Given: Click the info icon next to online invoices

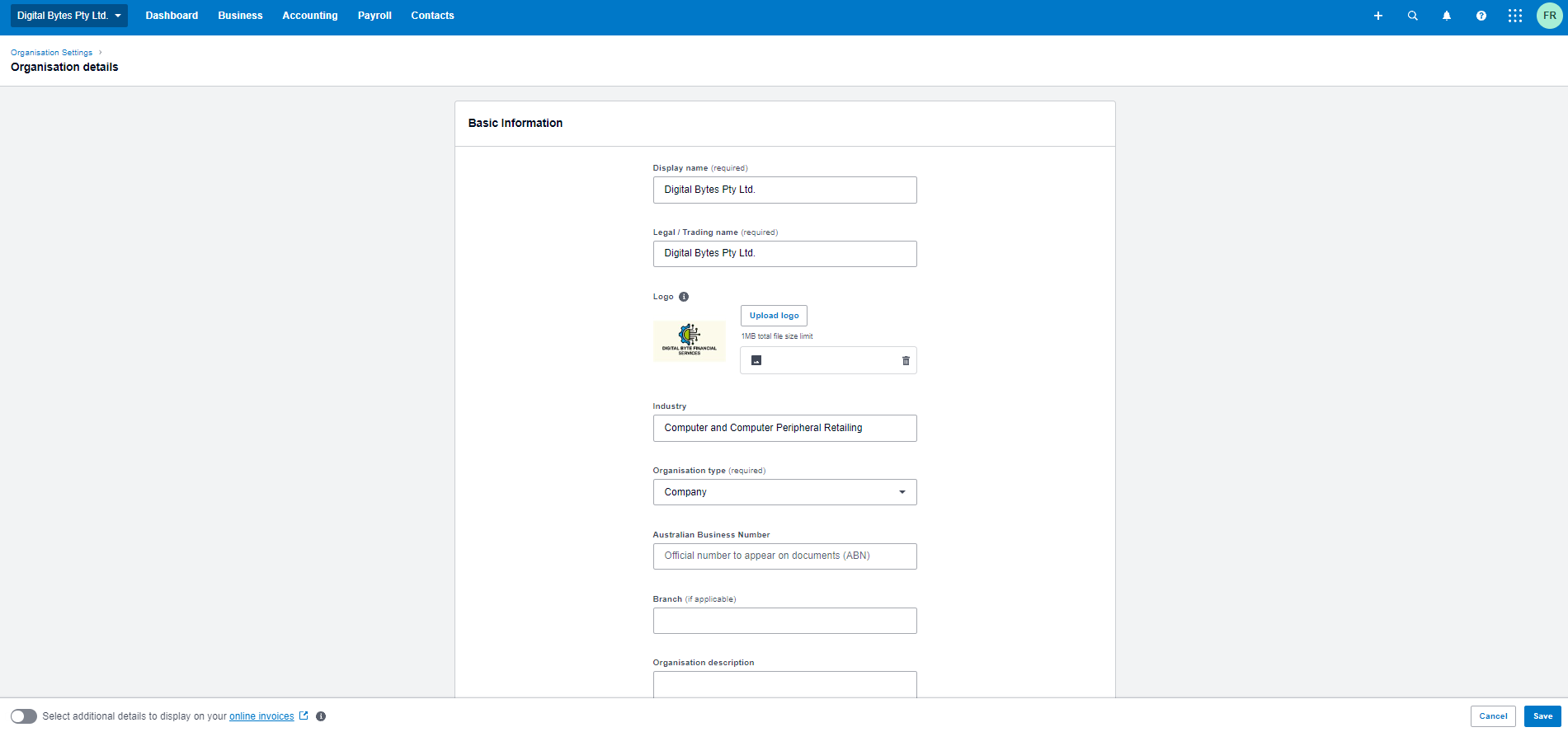Looking at the screenshot, I should pos(321,716).
